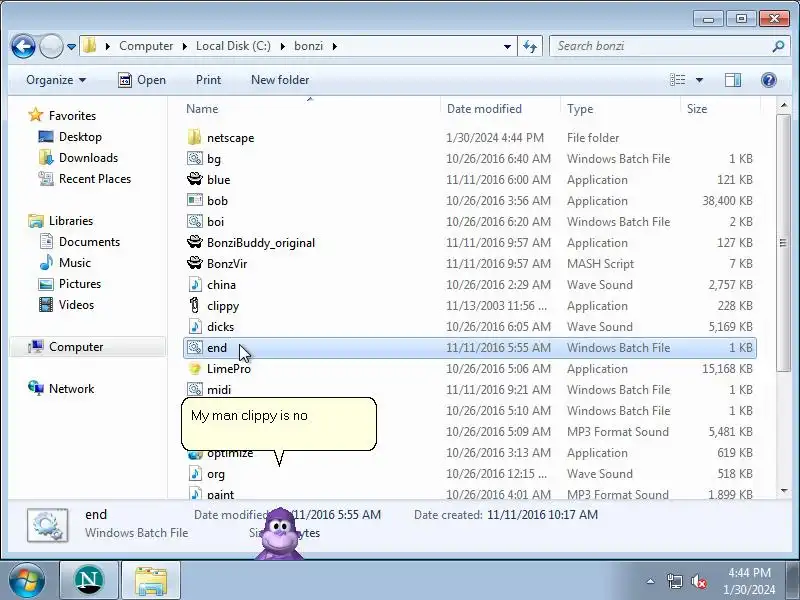The width and height of the screenshot is (800, 600).
Task: Select the bob application icon
Action: pyautogui.click(x=194, y=201)
